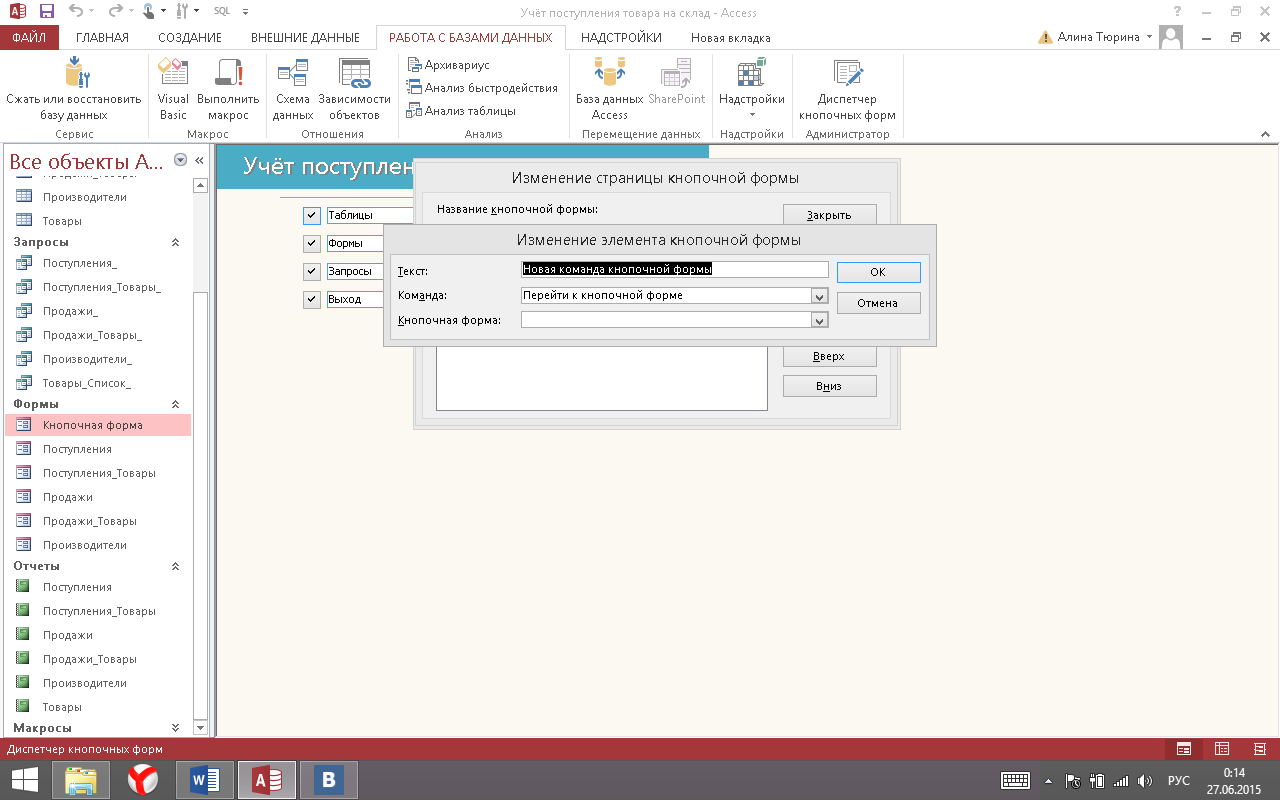Screen dimensions: 1280x800
Task: Collapse the Отчеты group
Action: 176,566
